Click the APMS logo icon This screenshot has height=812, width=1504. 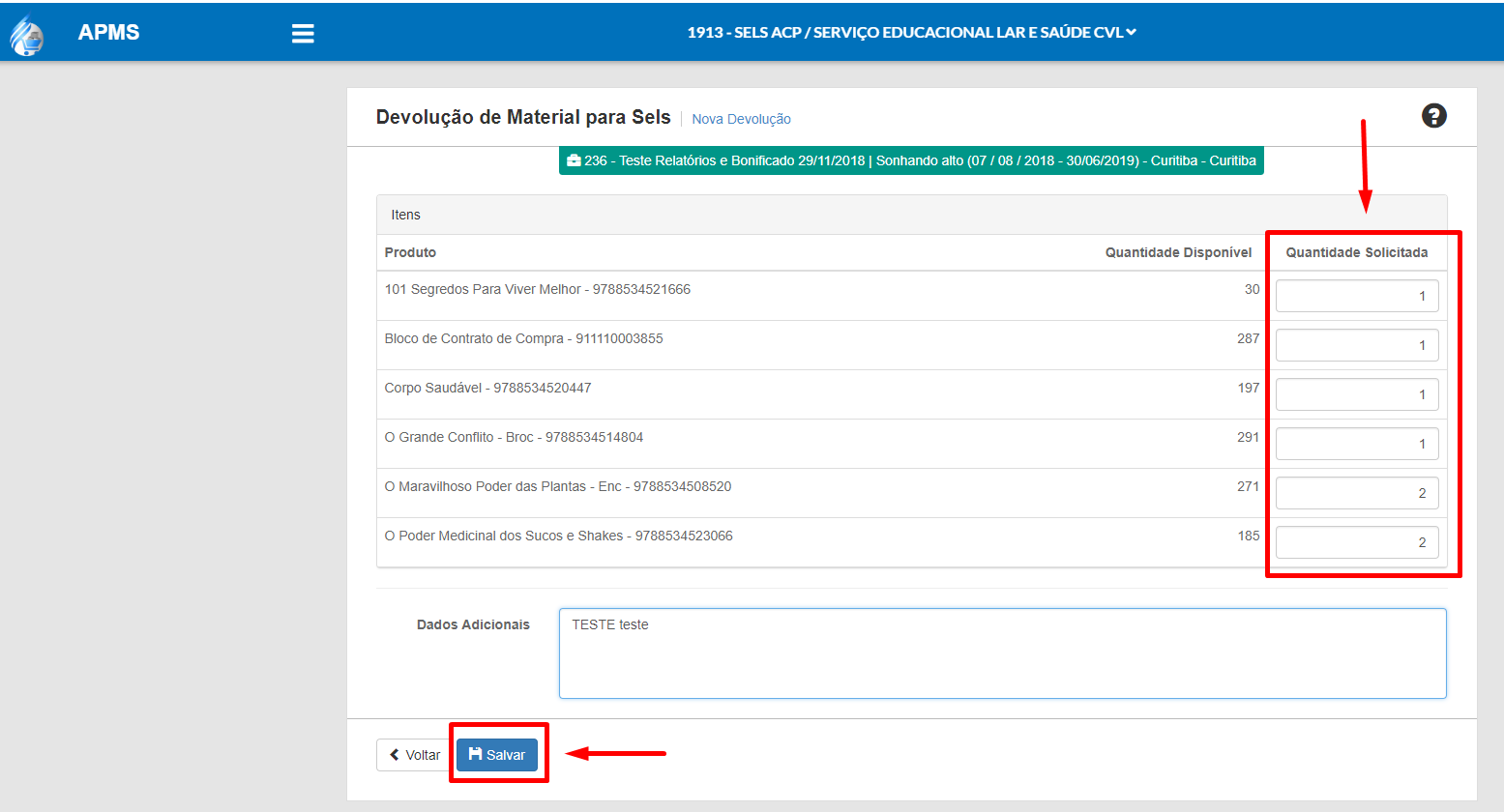click(27, 35)
